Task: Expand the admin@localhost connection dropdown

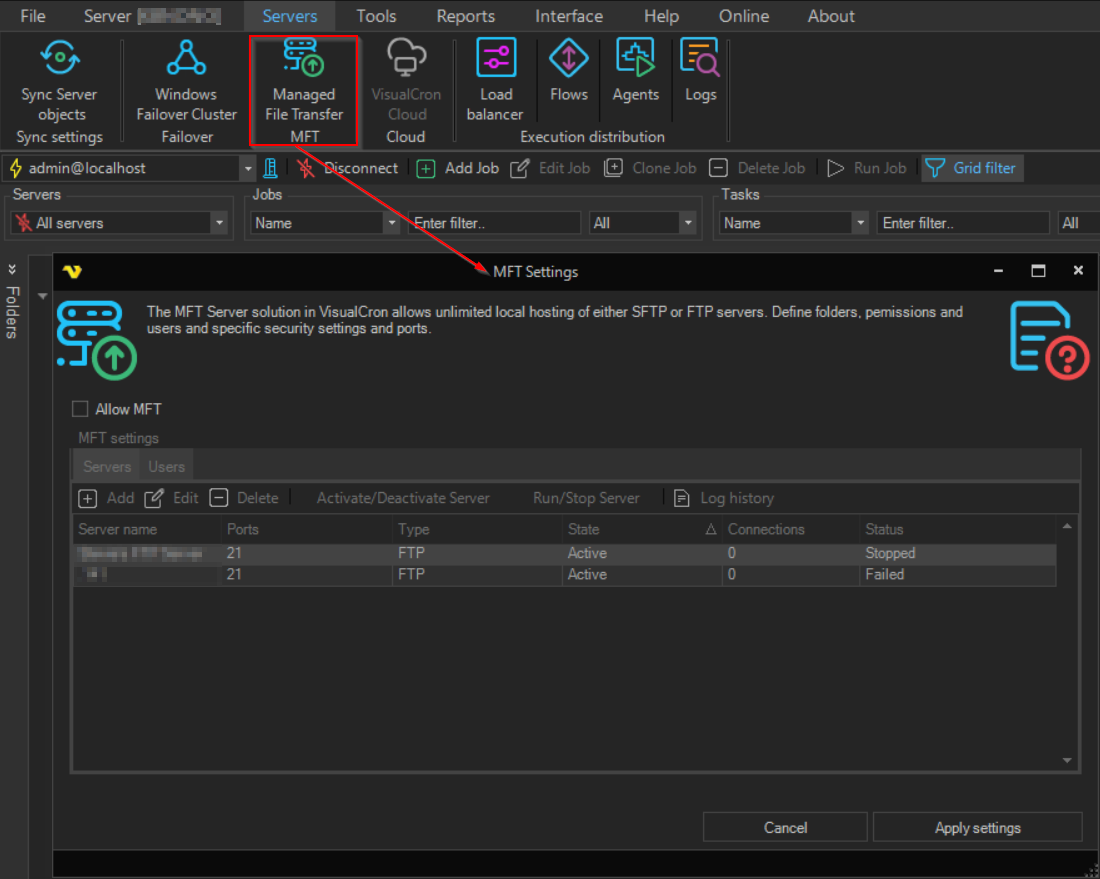Action: [x=247, y=168]
